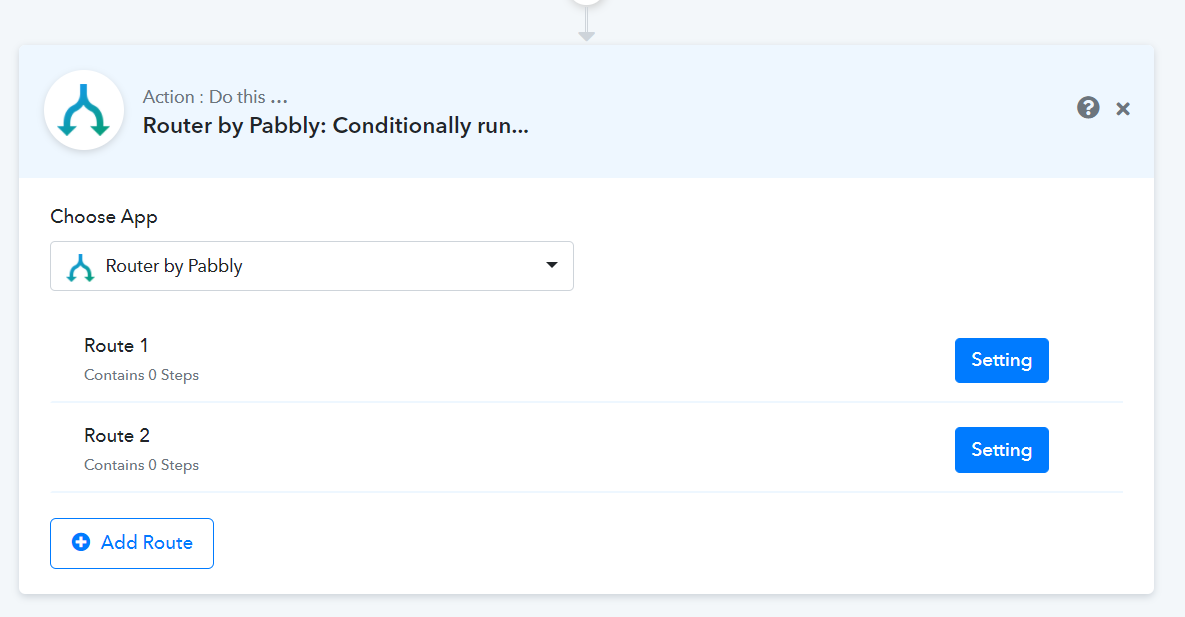
Task: Click "Contains 0 Steps" under Route 1
Action: pyautogui.click(x=141, y=375)
